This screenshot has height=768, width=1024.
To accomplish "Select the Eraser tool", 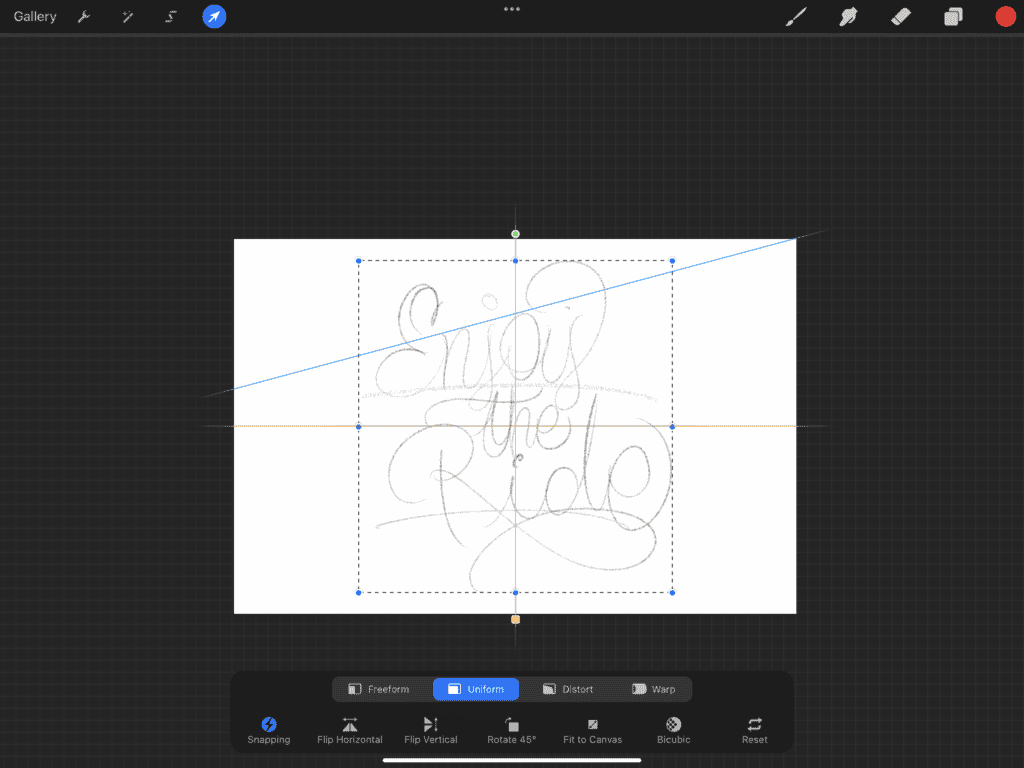I will click(x=900, y=16).
